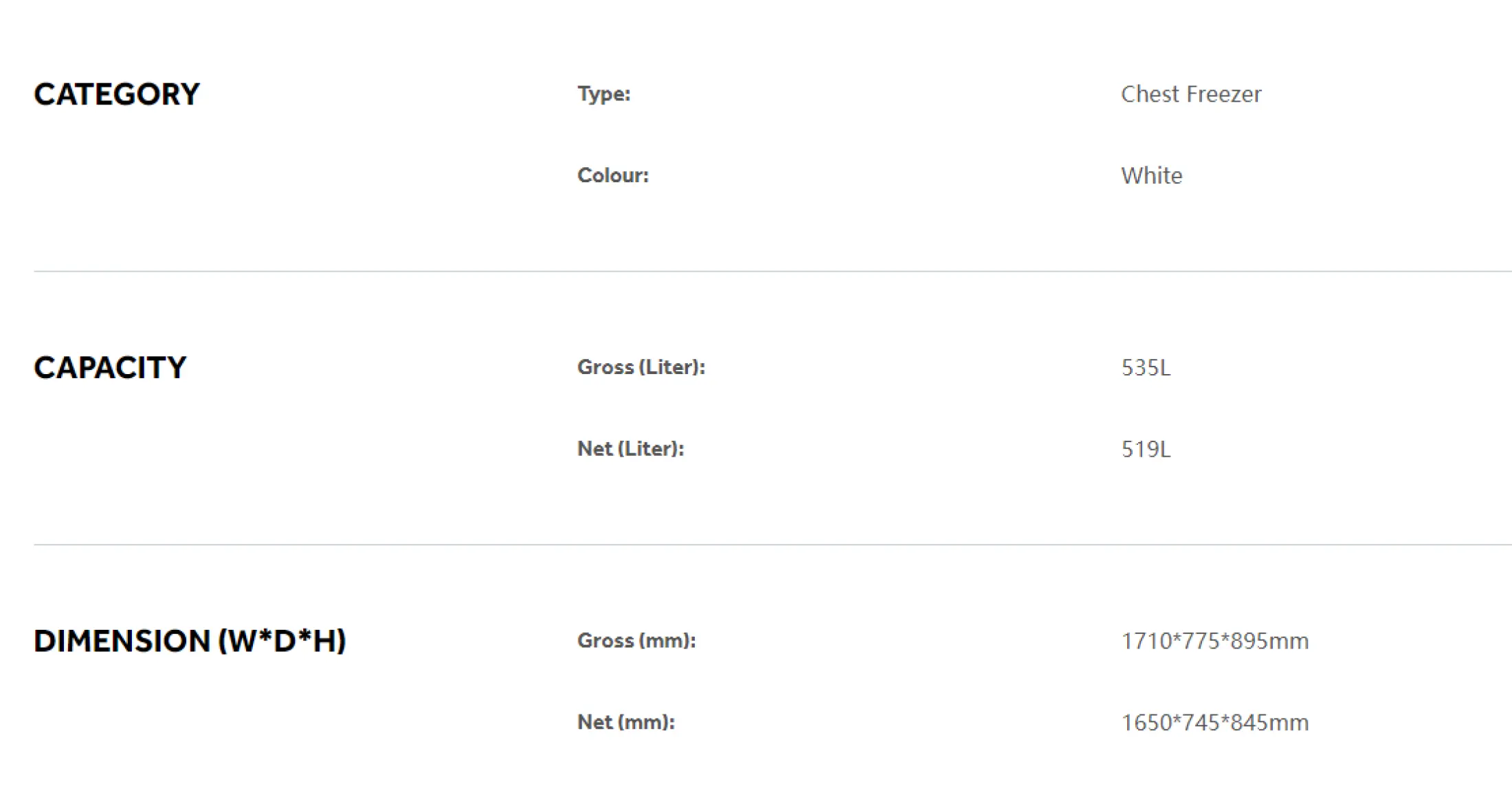Select the Gross (Liter): label

[641, 367]
